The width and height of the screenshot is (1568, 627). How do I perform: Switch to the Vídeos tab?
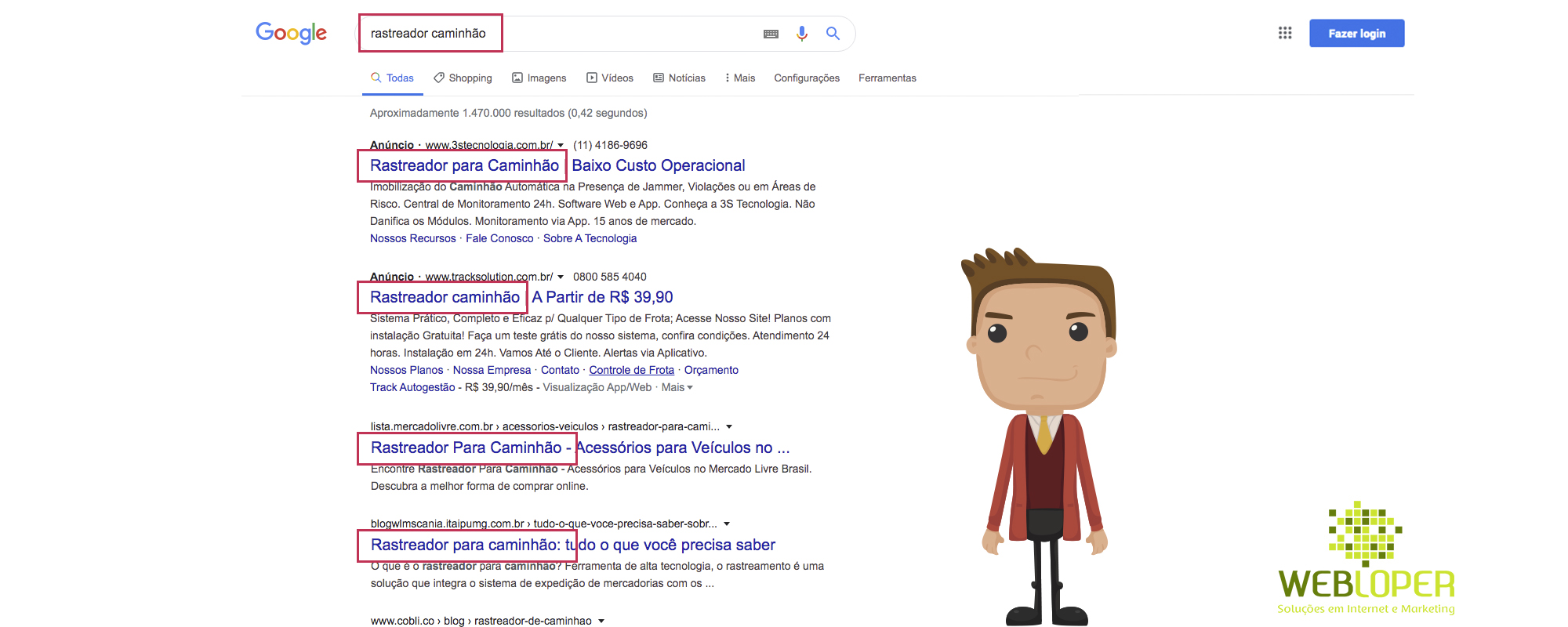click(x=610, y=78)
